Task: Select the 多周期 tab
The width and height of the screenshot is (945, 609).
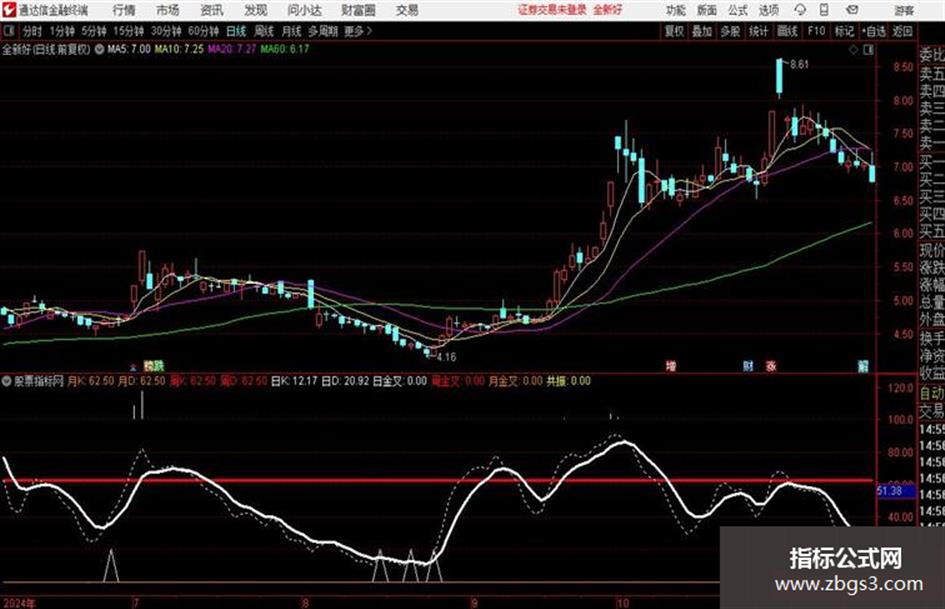Action: (323, 31)
